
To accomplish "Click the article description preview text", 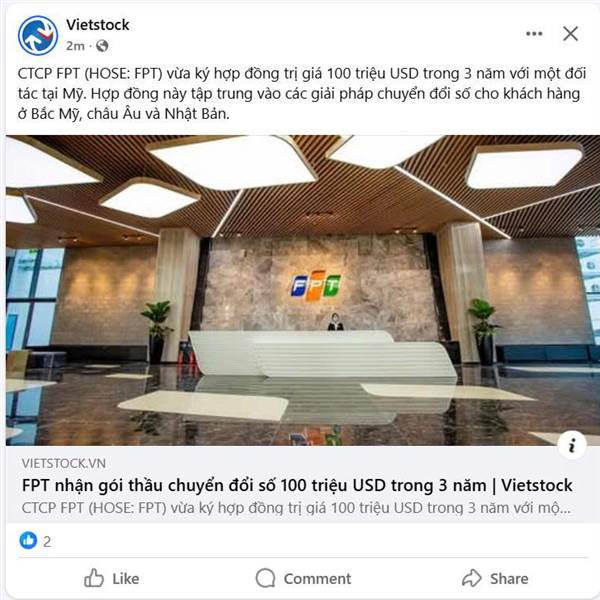I will (296, 508).
